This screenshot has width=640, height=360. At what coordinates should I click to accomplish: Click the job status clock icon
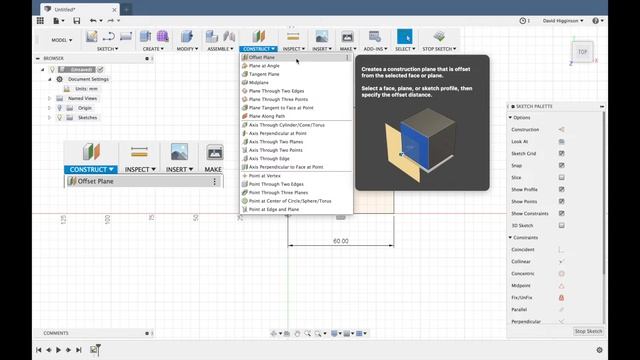(x=522, y=20)
